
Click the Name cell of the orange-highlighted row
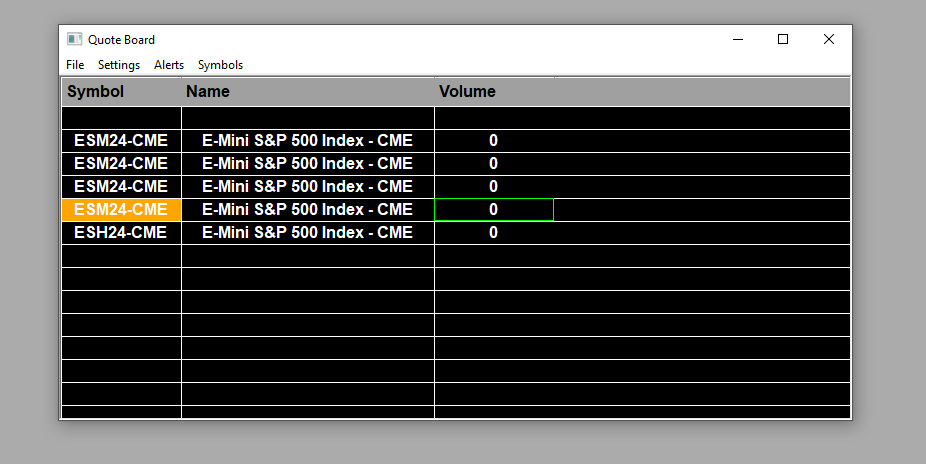(308, 210)
